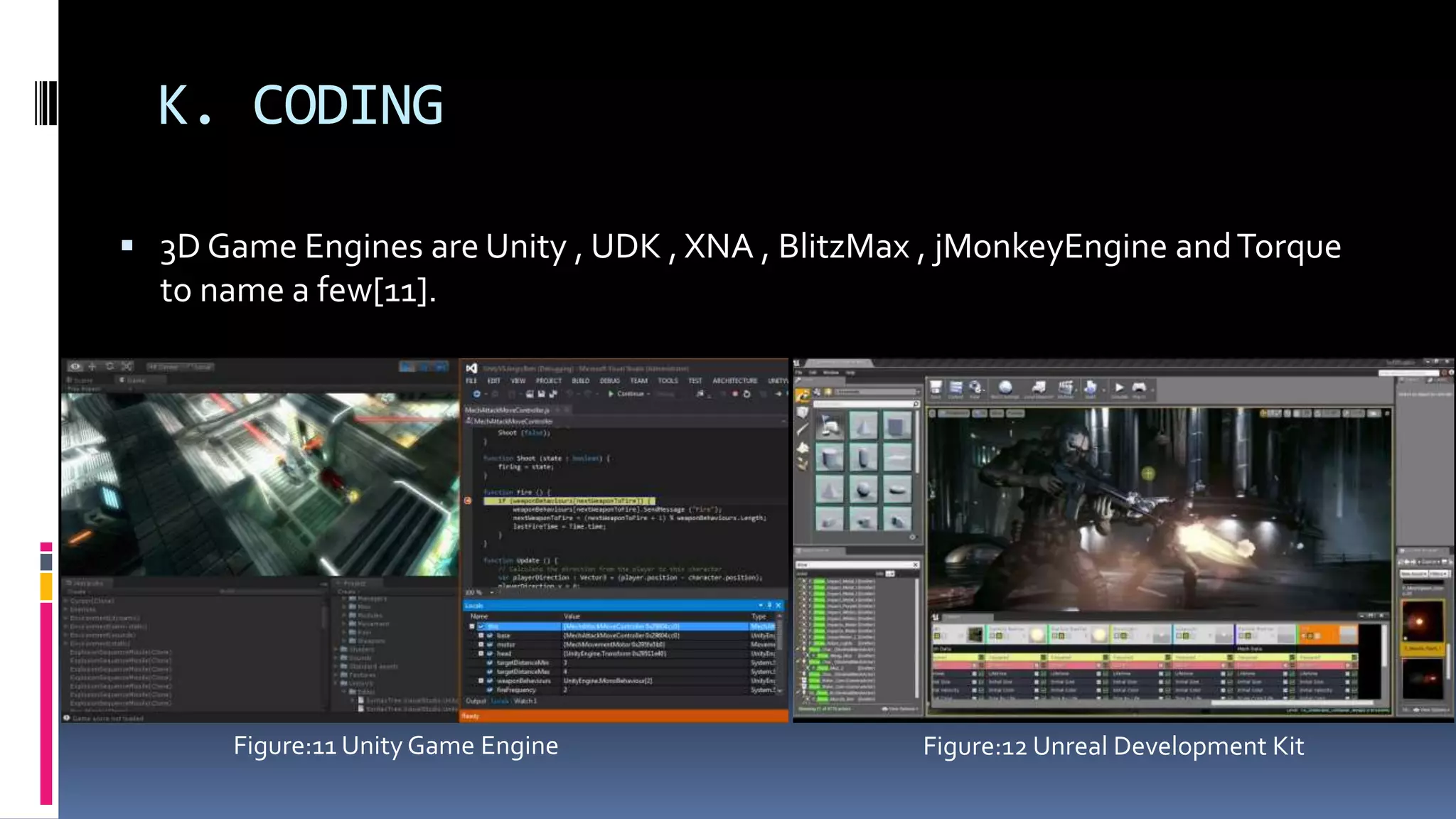Select the orange highlighted emitter module

1328,634
